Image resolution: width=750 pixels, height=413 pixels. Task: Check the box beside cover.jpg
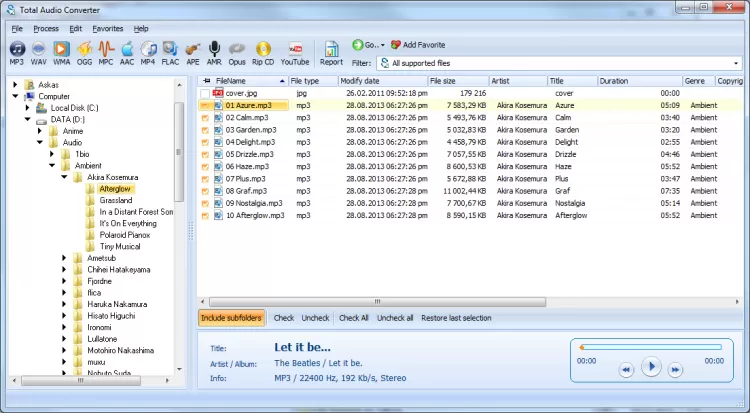tap(205, 93)
